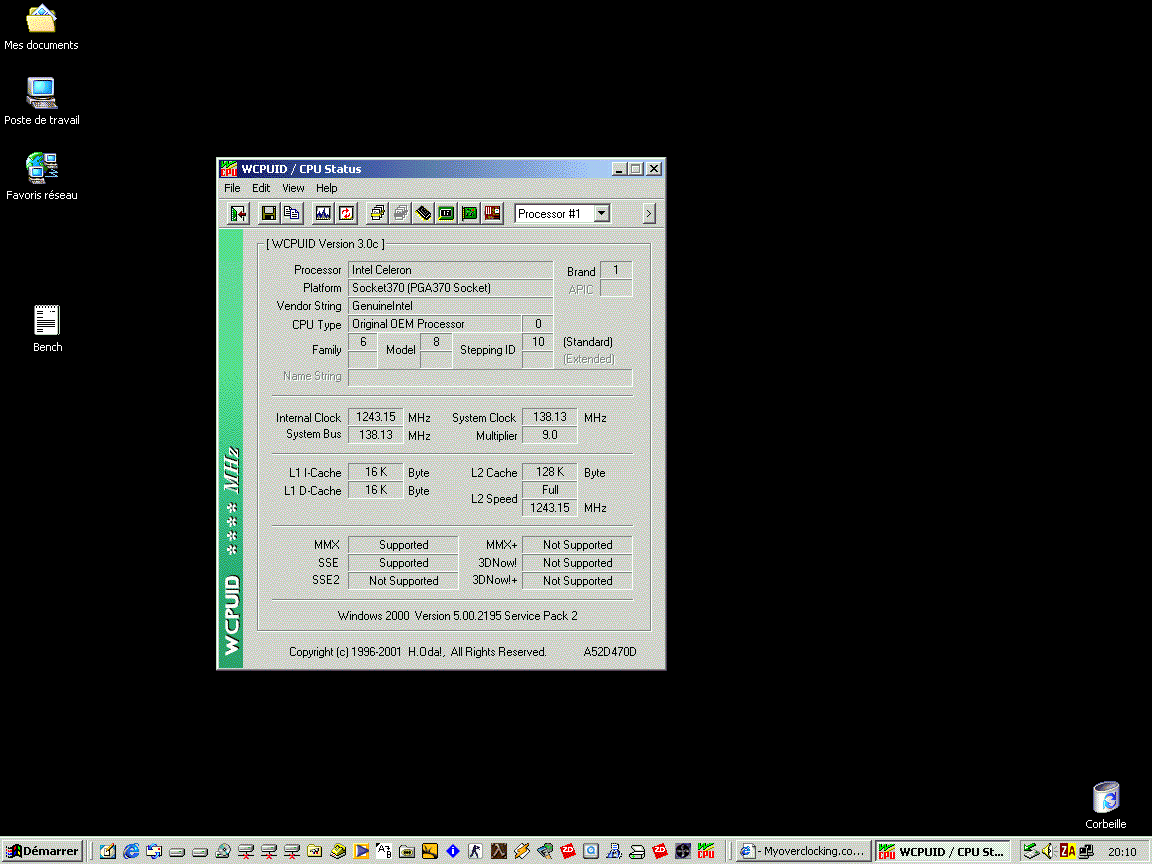Click the blue info diamond quick launch icon
1152x864 pixels.
tap(453, 852)
